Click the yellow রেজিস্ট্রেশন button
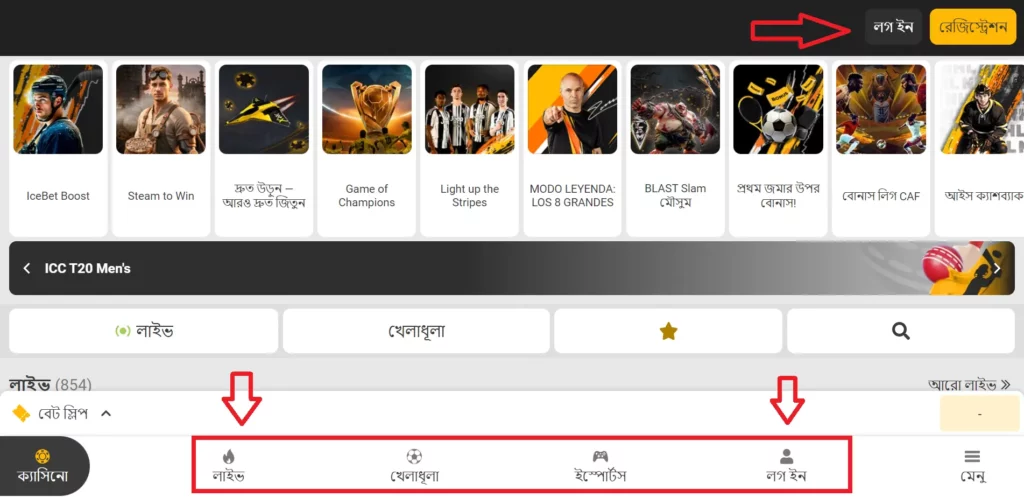The image size is (1024, 497). point(972,27)
